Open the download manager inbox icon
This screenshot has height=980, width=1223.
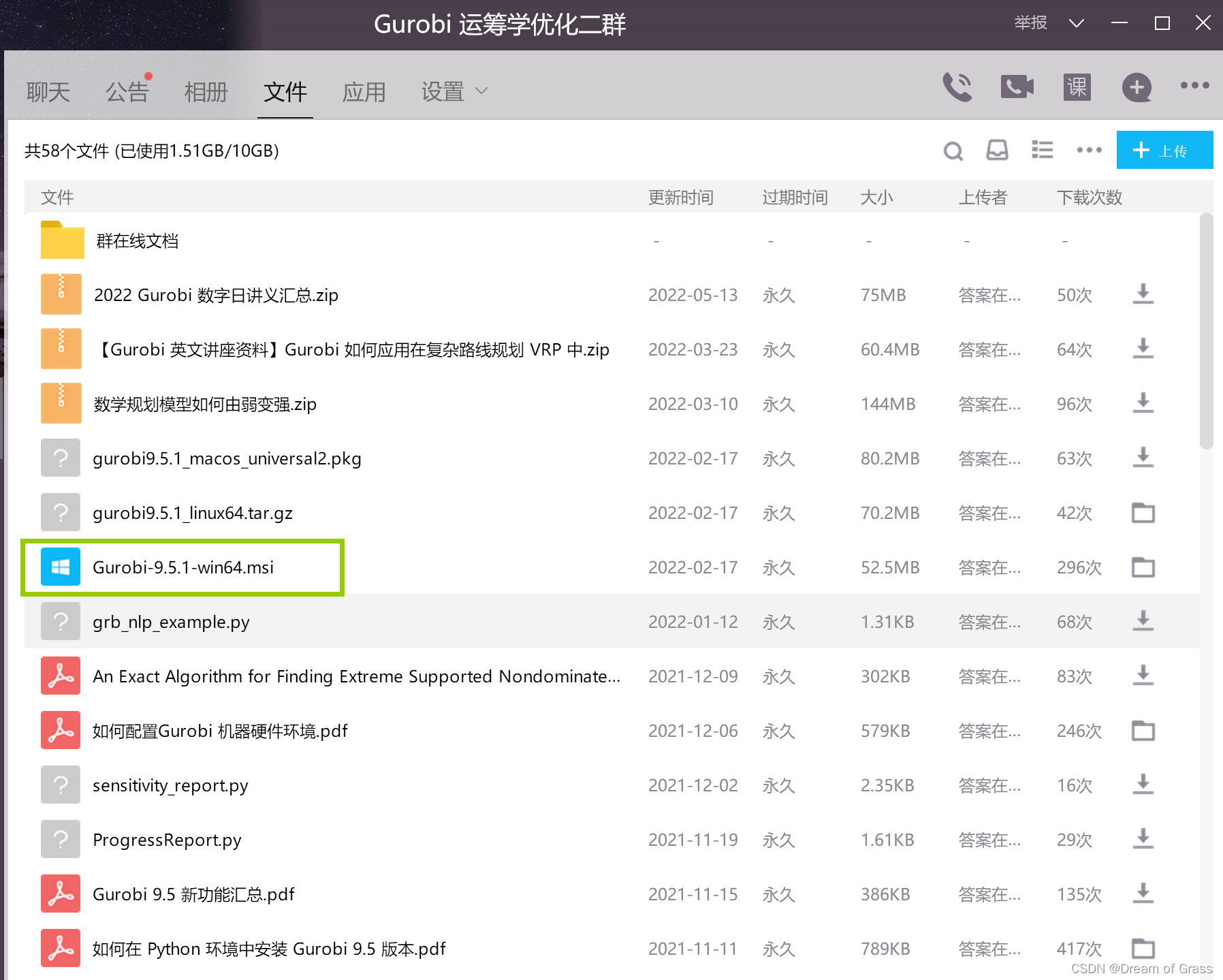tap(998, 151)
